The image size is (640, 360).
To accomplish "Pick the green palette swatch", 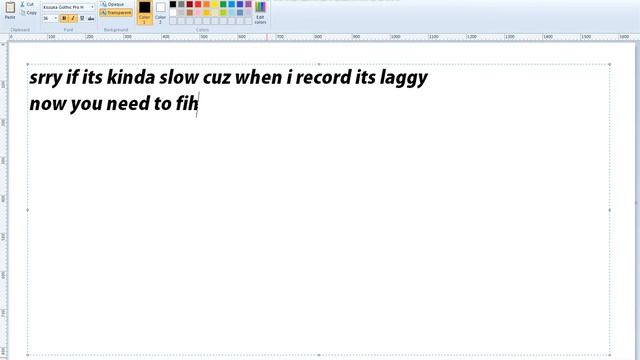I will pyautogui.click(x=223, y=4).
